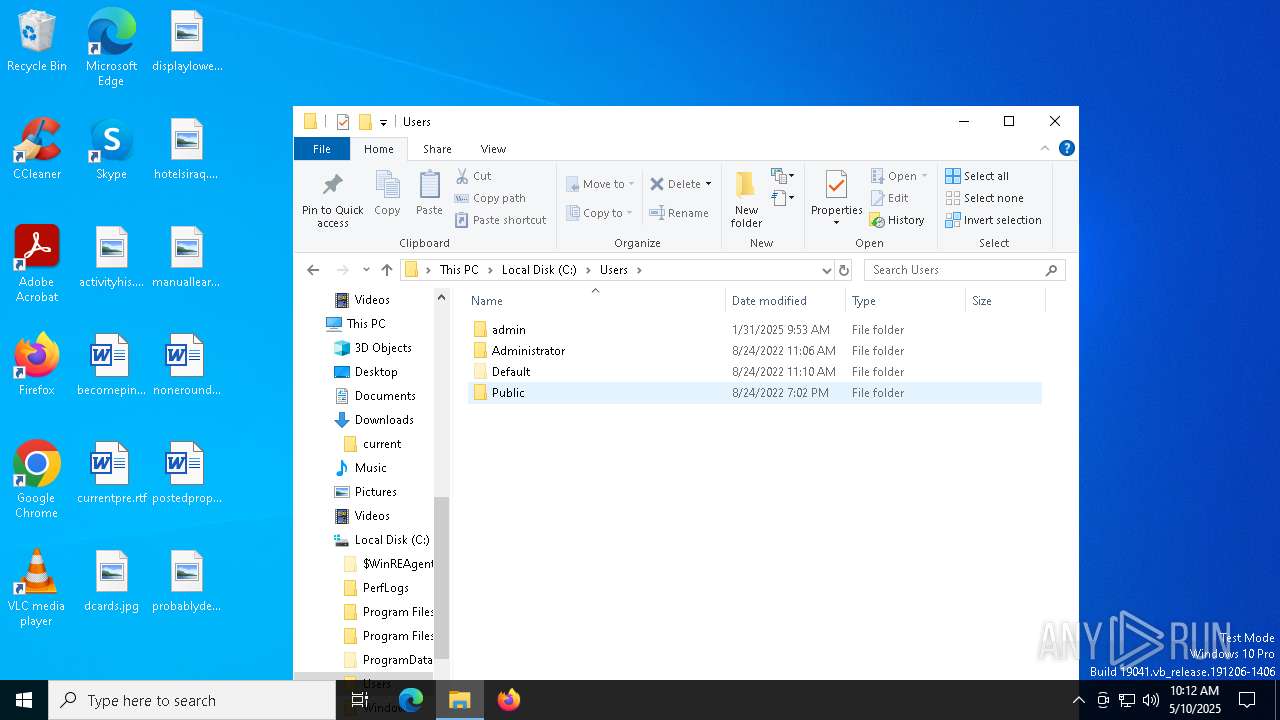This screenshot has width=1280, height=720.
Task: Sort by Type column header
Action: [x=905, y=301]
